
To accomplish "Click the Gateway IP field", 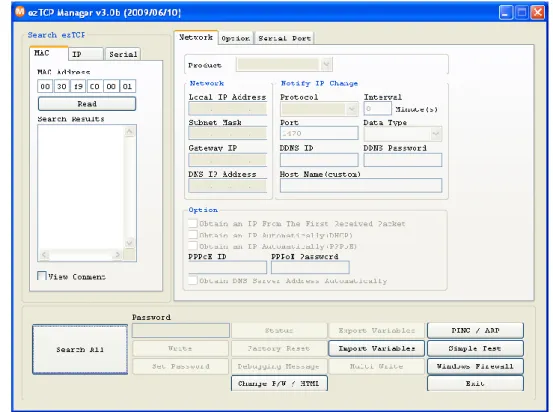I will [x=228, y=160].
